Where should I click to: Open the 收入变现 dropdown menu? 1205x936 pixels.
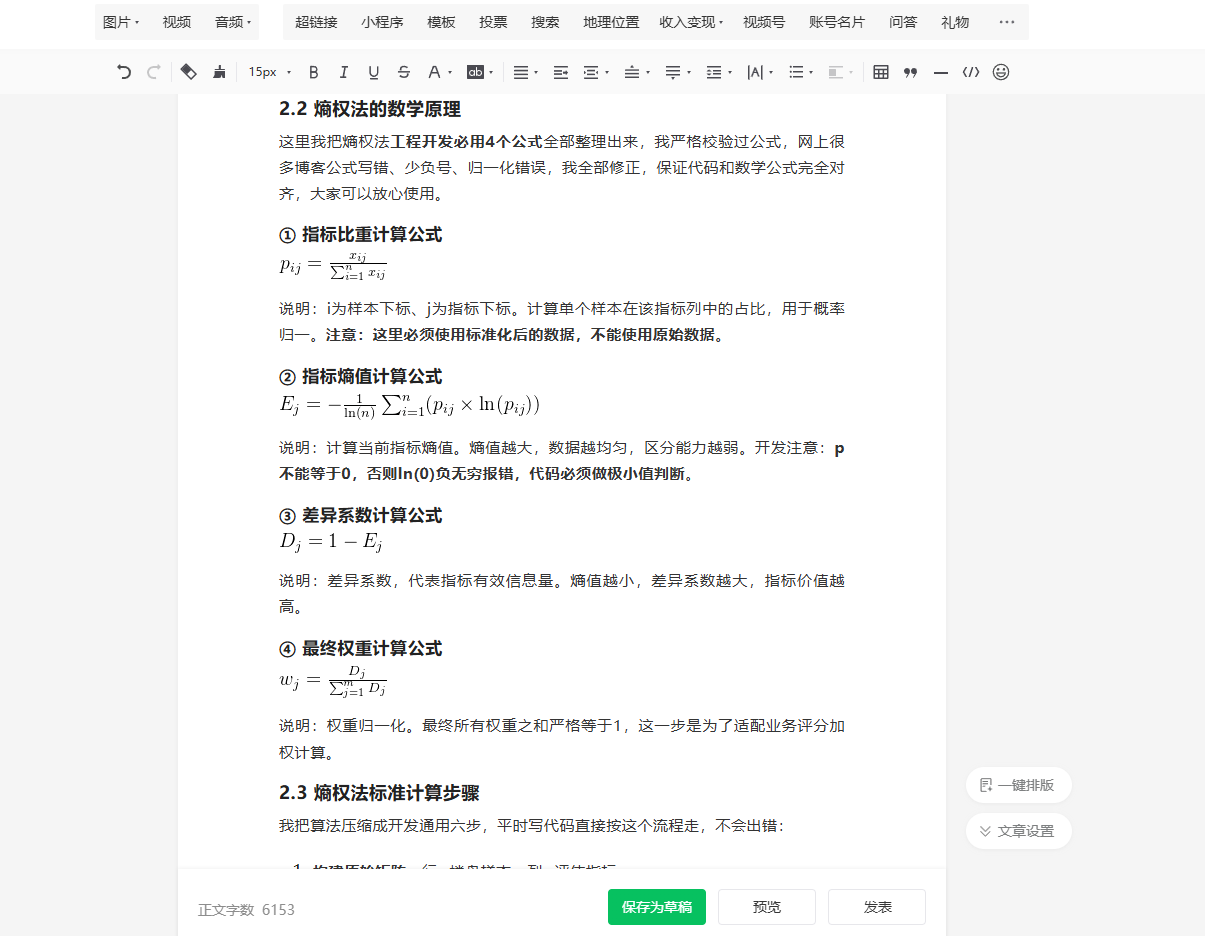[691, 22]
